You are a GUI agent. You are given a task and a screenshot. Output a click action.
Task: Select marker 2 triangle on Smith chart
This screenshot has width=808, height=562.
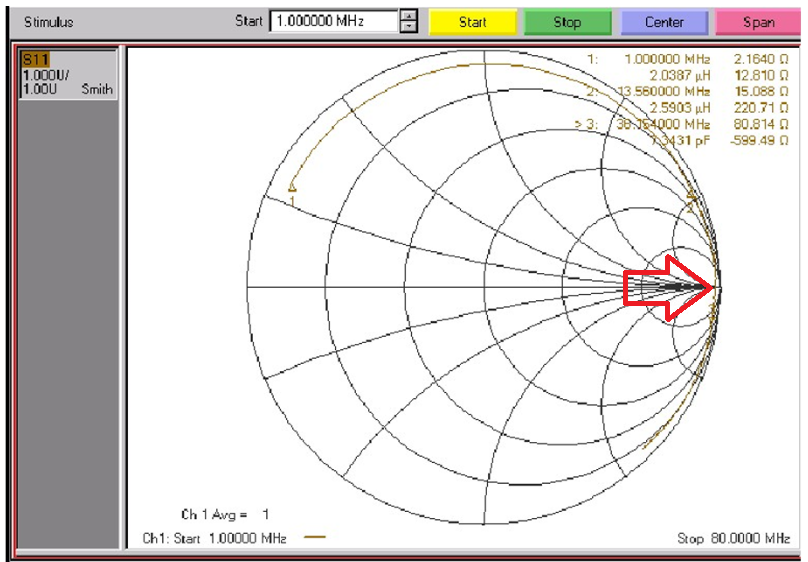(x=692, y=196)
